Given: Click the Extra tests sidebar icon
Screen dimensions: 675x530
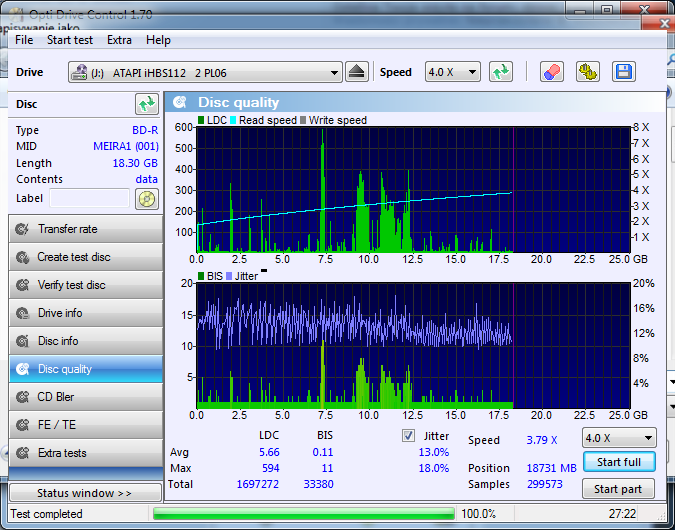Looking at the screenshot, I should point(22,453).
